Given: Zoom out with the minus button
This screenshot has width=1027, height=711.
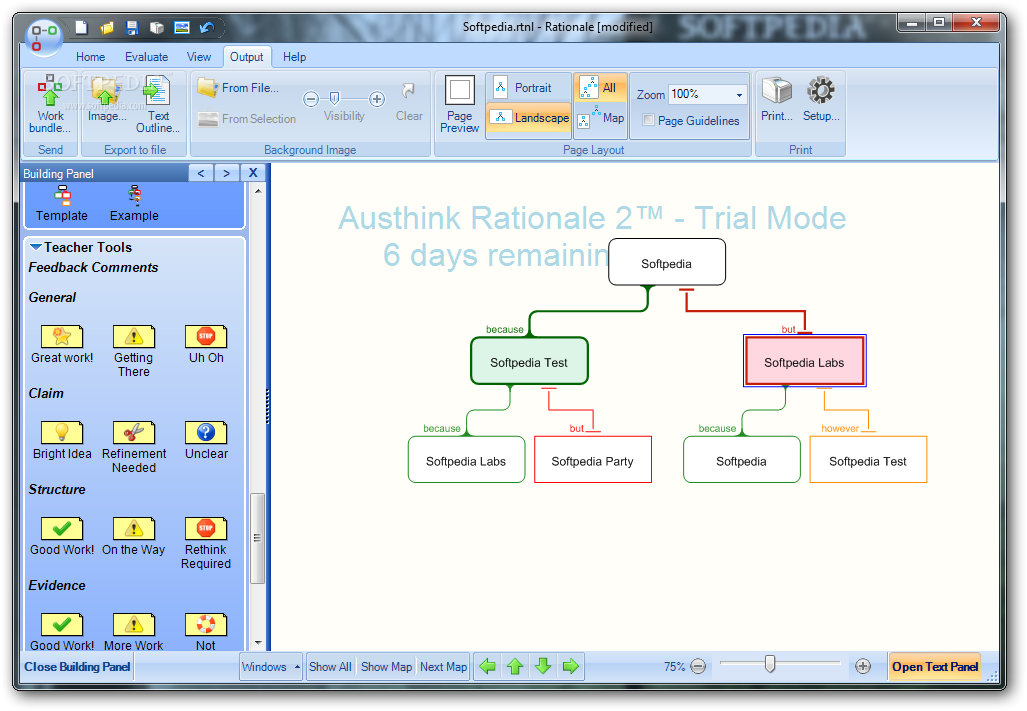Looking at the screenshot, I should [x=699, y=666].
